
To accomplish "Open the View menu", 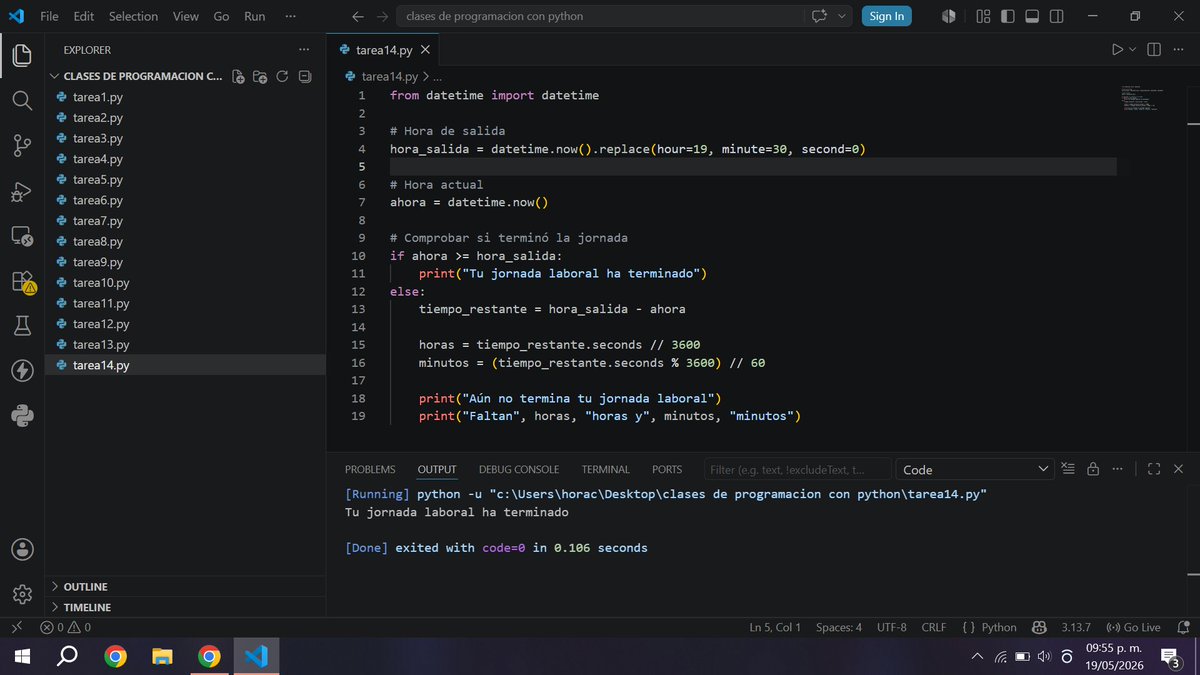I will point(185,16).
